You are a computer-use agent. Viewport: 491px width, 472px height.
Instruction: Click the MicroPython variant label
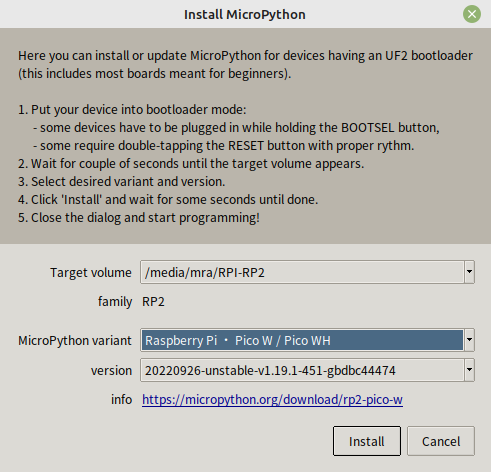(75, 341)
